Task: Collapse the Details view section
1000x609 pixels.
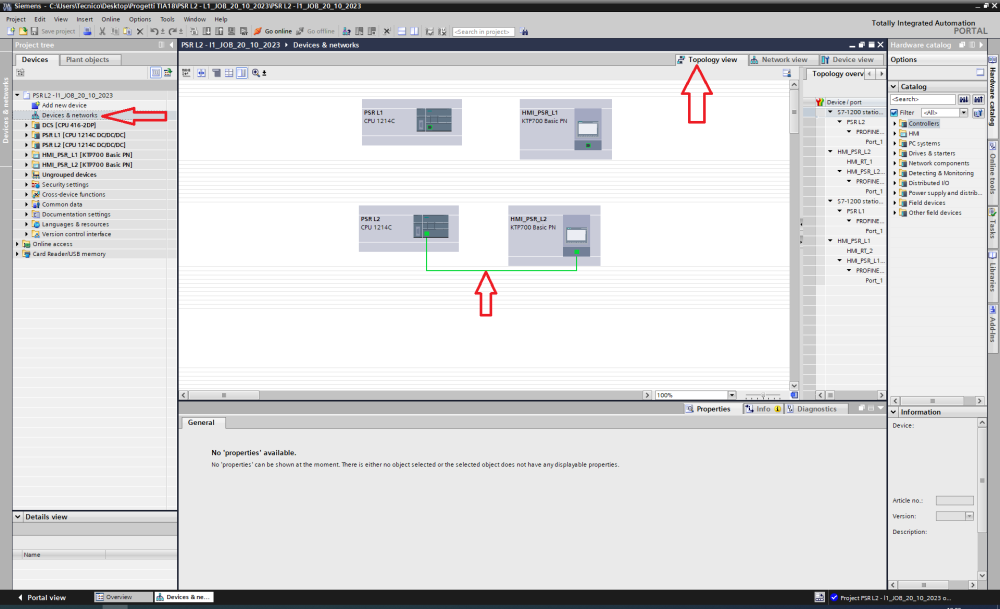Action: pos(18,517)
